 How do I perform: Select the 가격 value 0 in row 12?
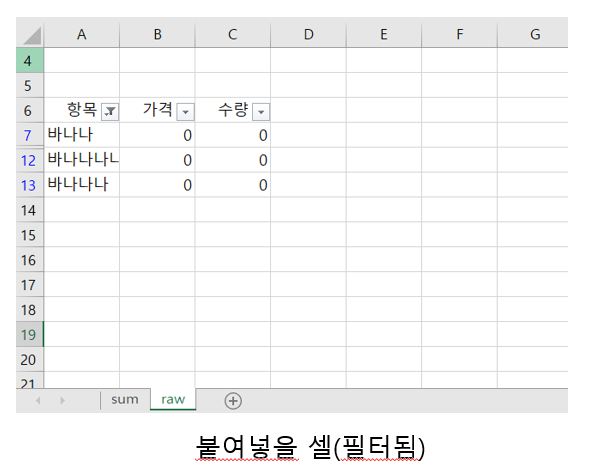click(x=157, y=160)
